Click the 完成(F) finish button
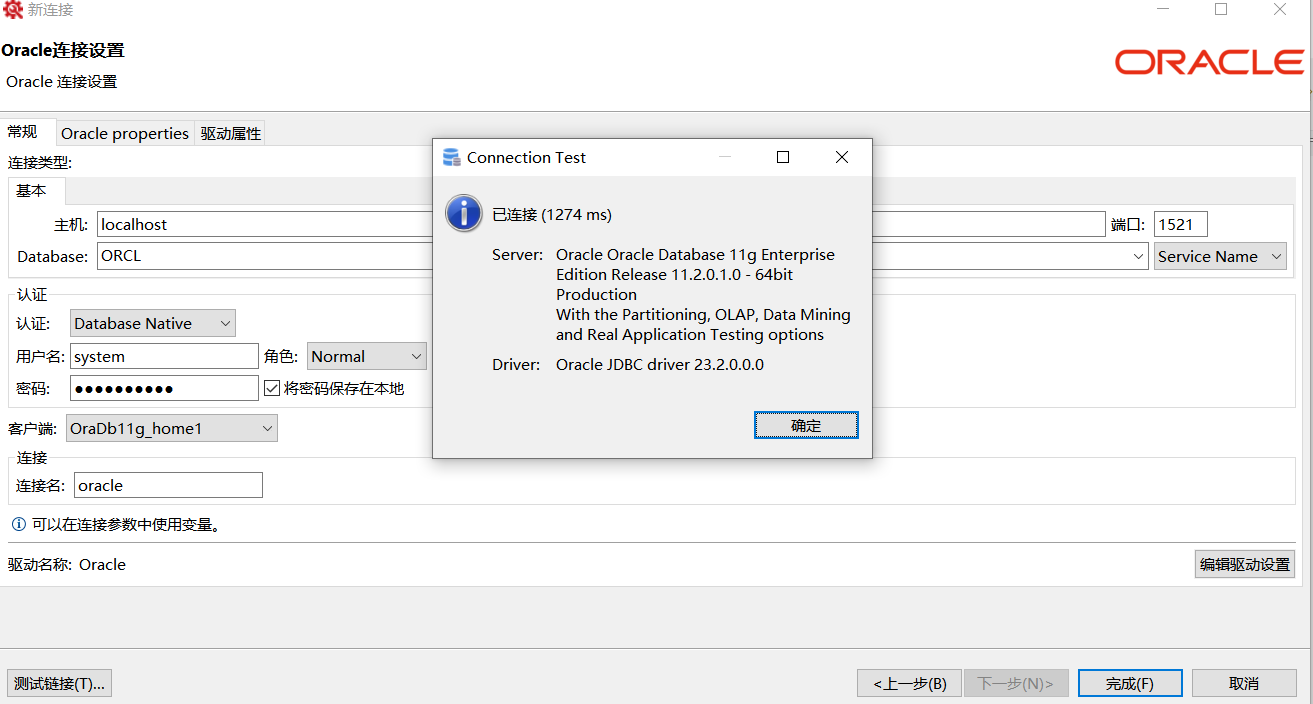The width and height of the screenshot is (1313, 704). 1129,684
